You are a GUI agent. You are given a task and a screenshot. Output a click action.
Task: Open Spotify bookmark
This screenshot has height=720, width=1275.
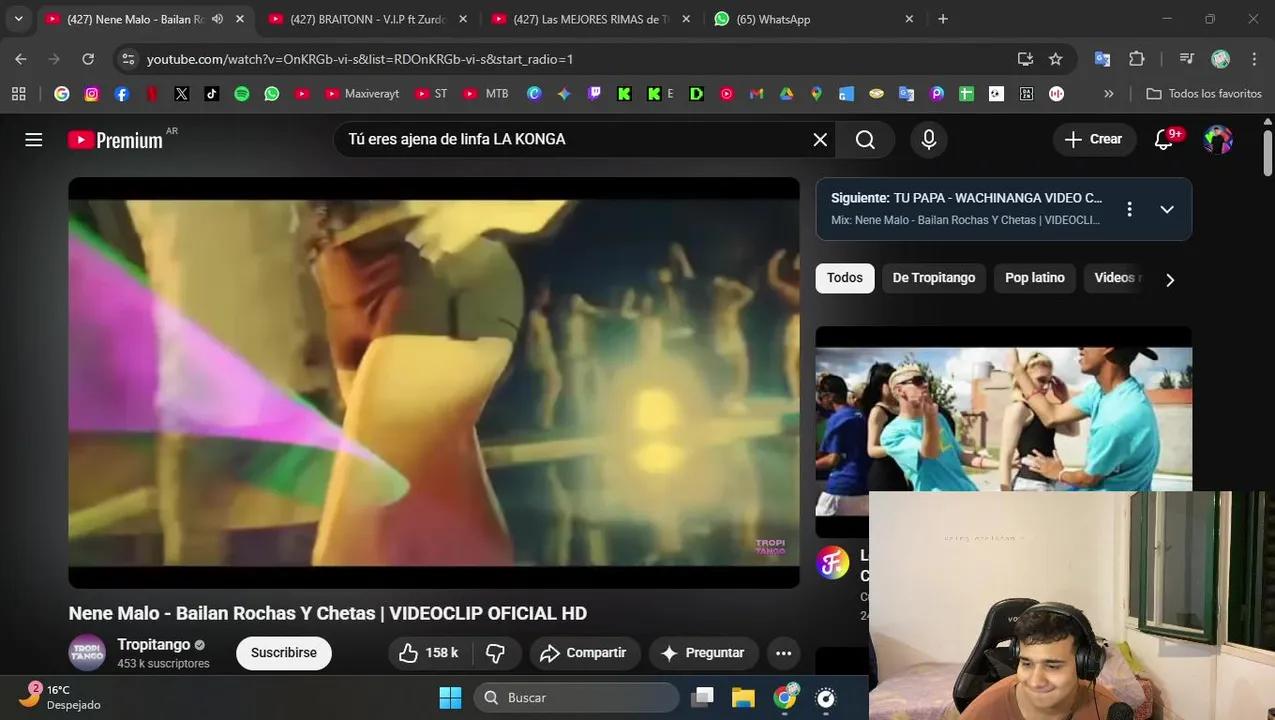242,94
